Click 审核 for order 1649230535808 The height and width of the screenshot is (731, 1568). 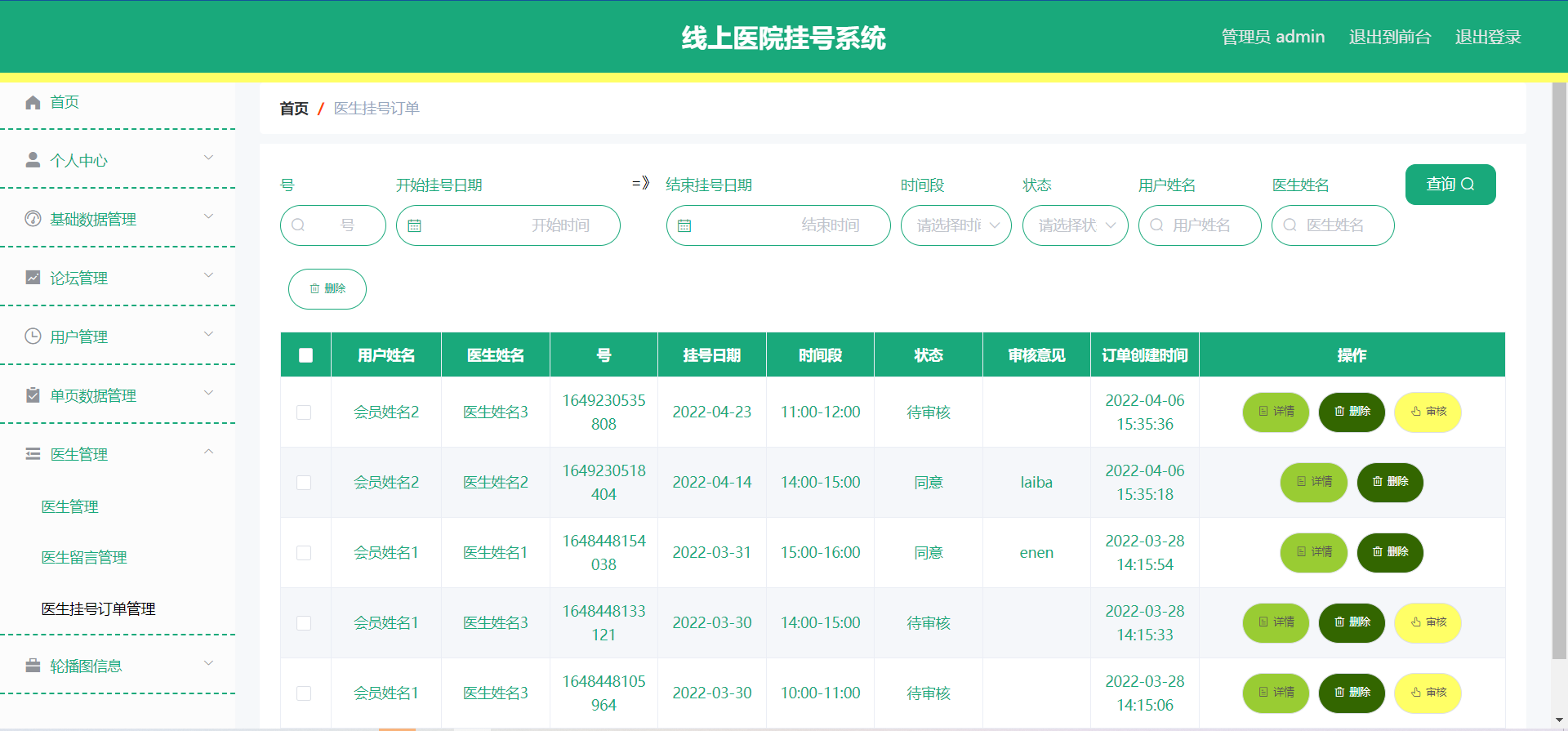(x=1428, y=412)
